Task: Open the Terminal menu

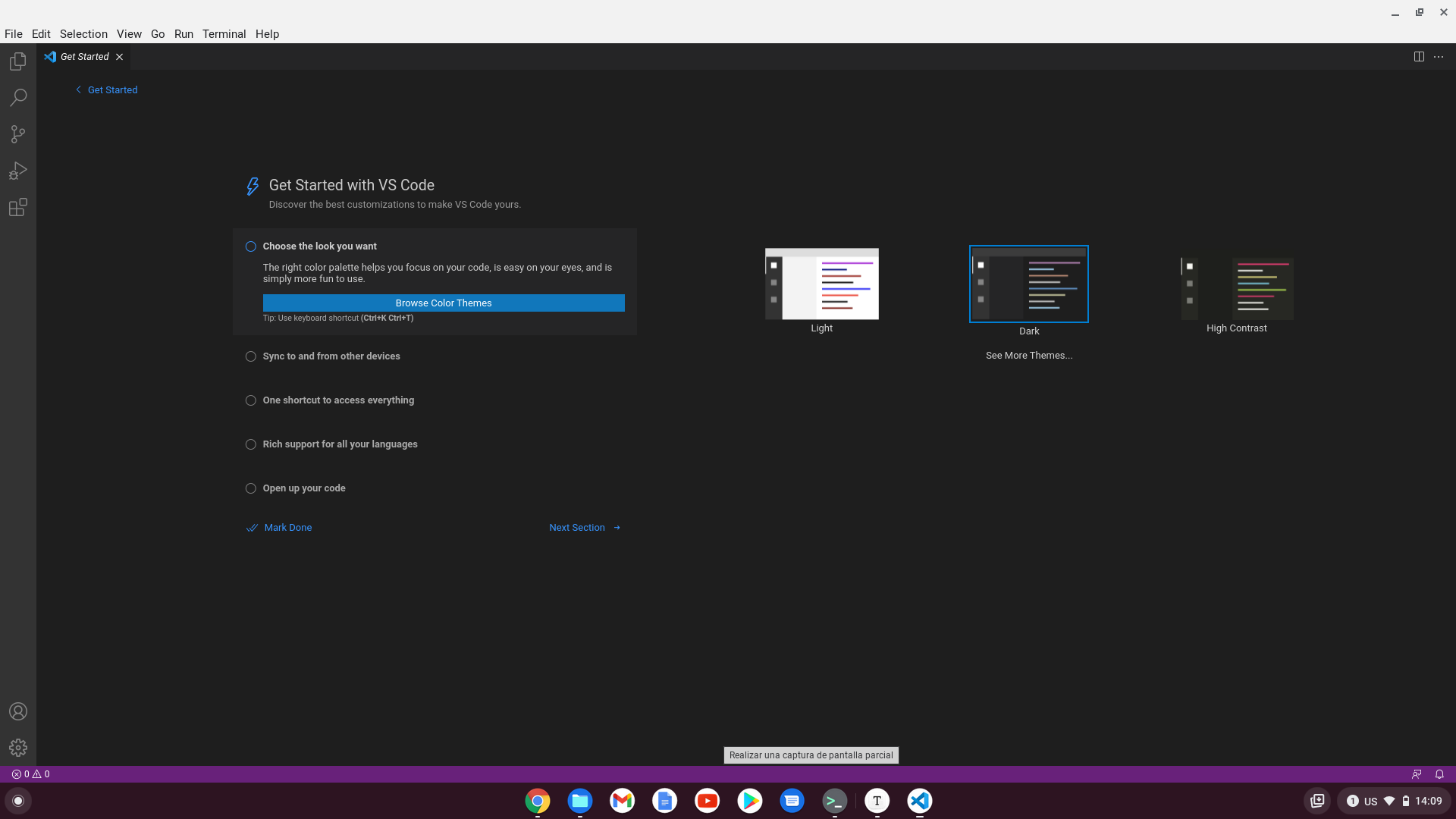Action: click(224, 34)
